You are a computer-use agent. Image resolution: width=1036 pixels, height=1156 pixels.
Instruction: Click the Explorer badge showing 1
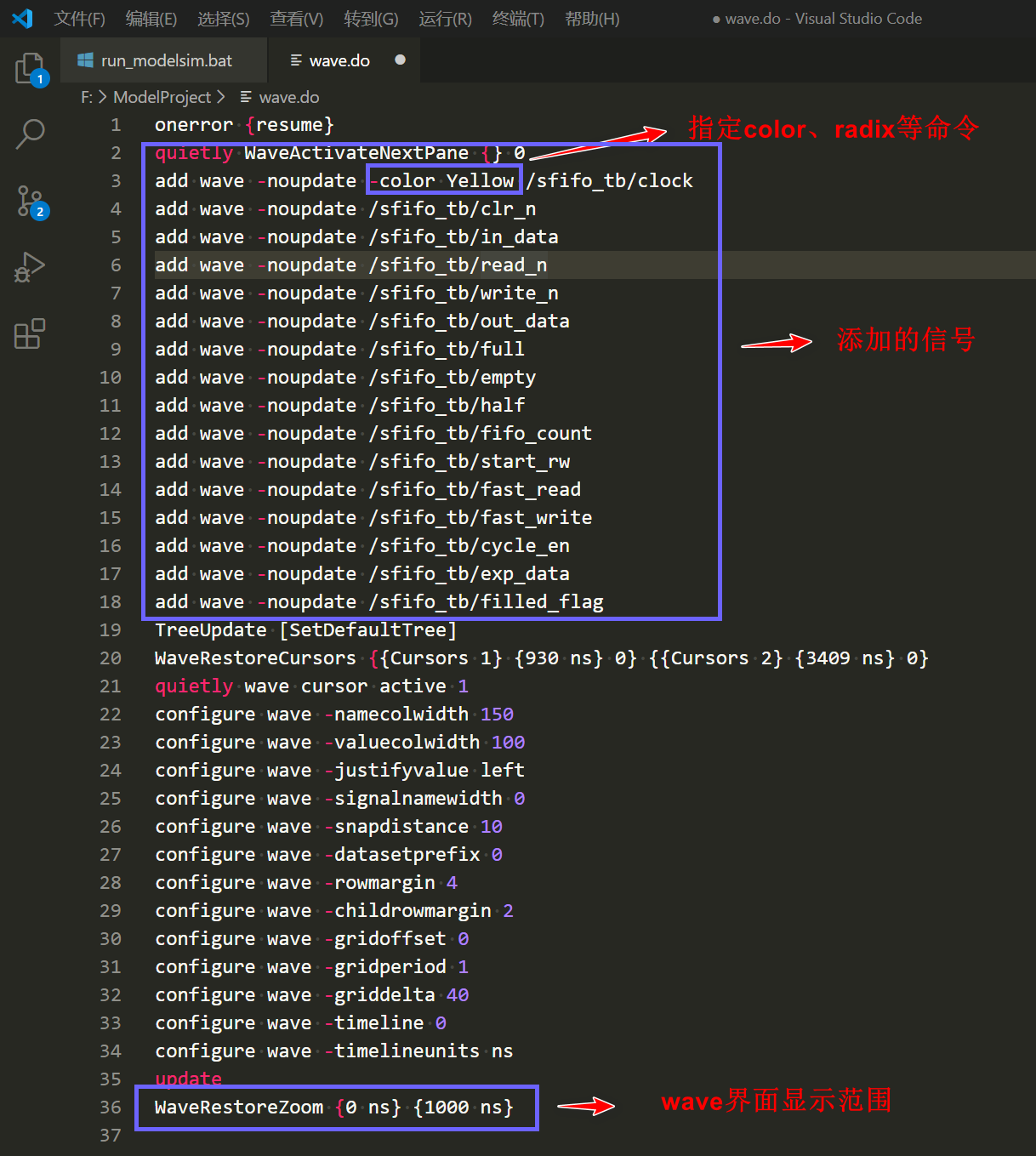click(40, 79)
